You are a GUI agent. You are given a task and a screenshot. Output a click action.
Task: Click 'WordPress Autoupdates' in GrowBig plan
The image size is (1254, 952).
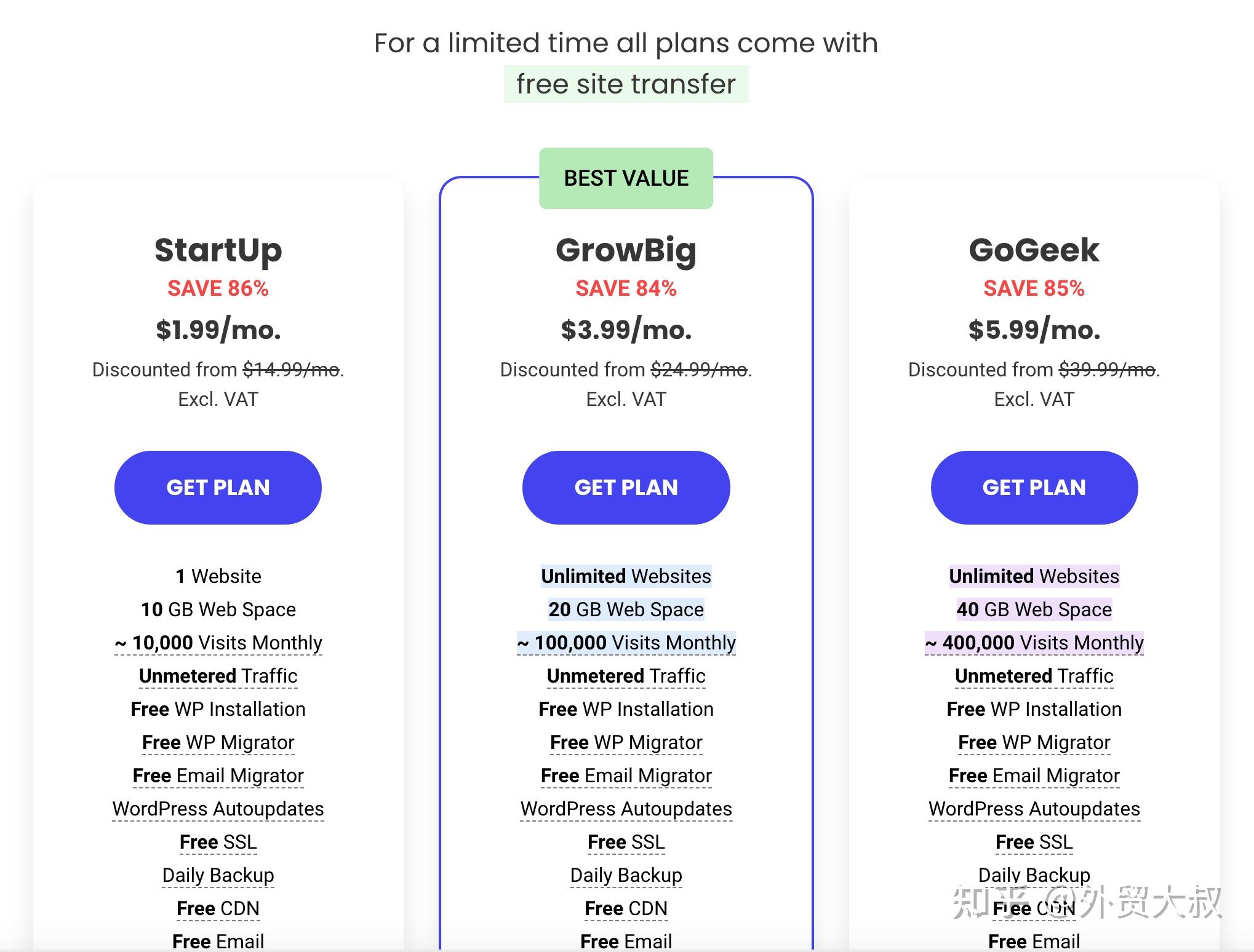(626, 809)
